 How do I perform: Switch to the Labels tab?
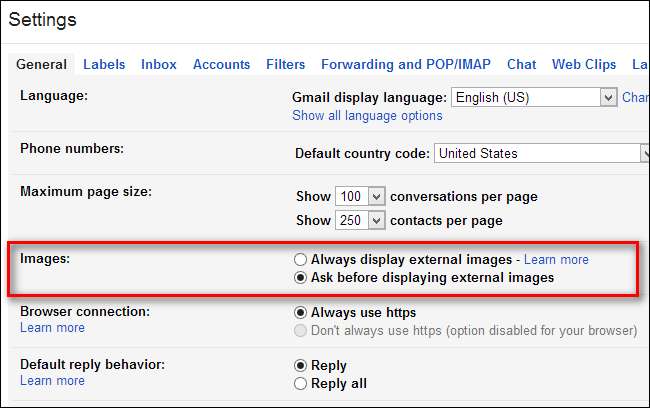[x=104, y=64]
